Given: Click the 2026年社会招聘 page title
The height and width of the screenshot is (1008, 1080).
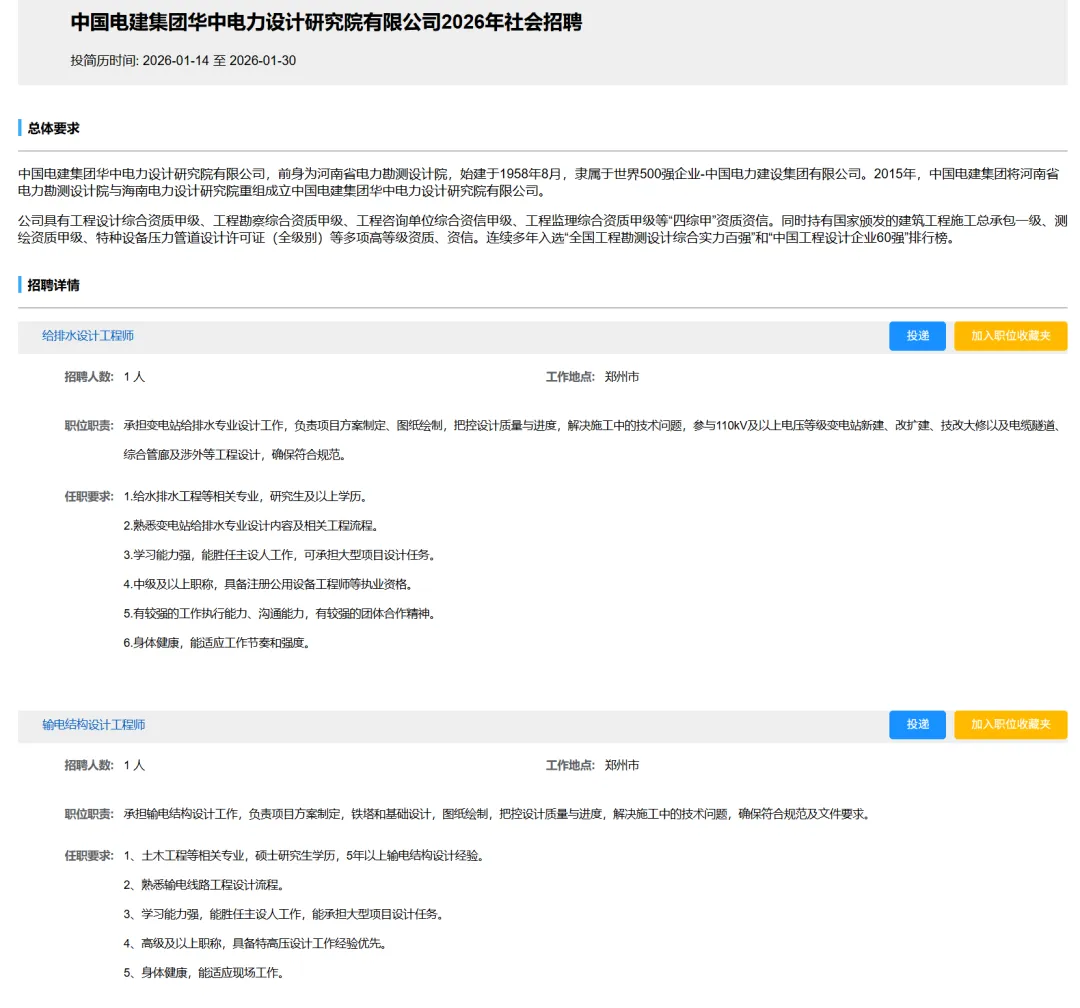Looking at the screenshot, I should [x=326, y=22].
